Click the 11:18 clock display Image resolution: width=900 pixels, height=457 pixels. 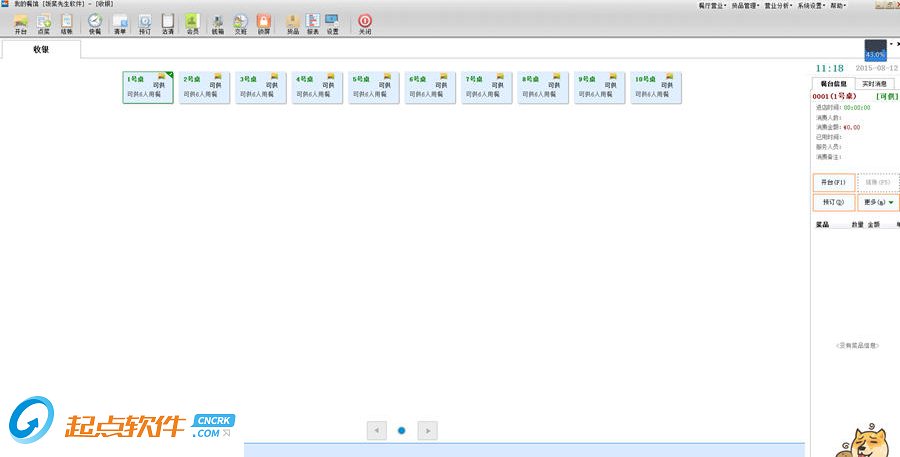(830, 68)
